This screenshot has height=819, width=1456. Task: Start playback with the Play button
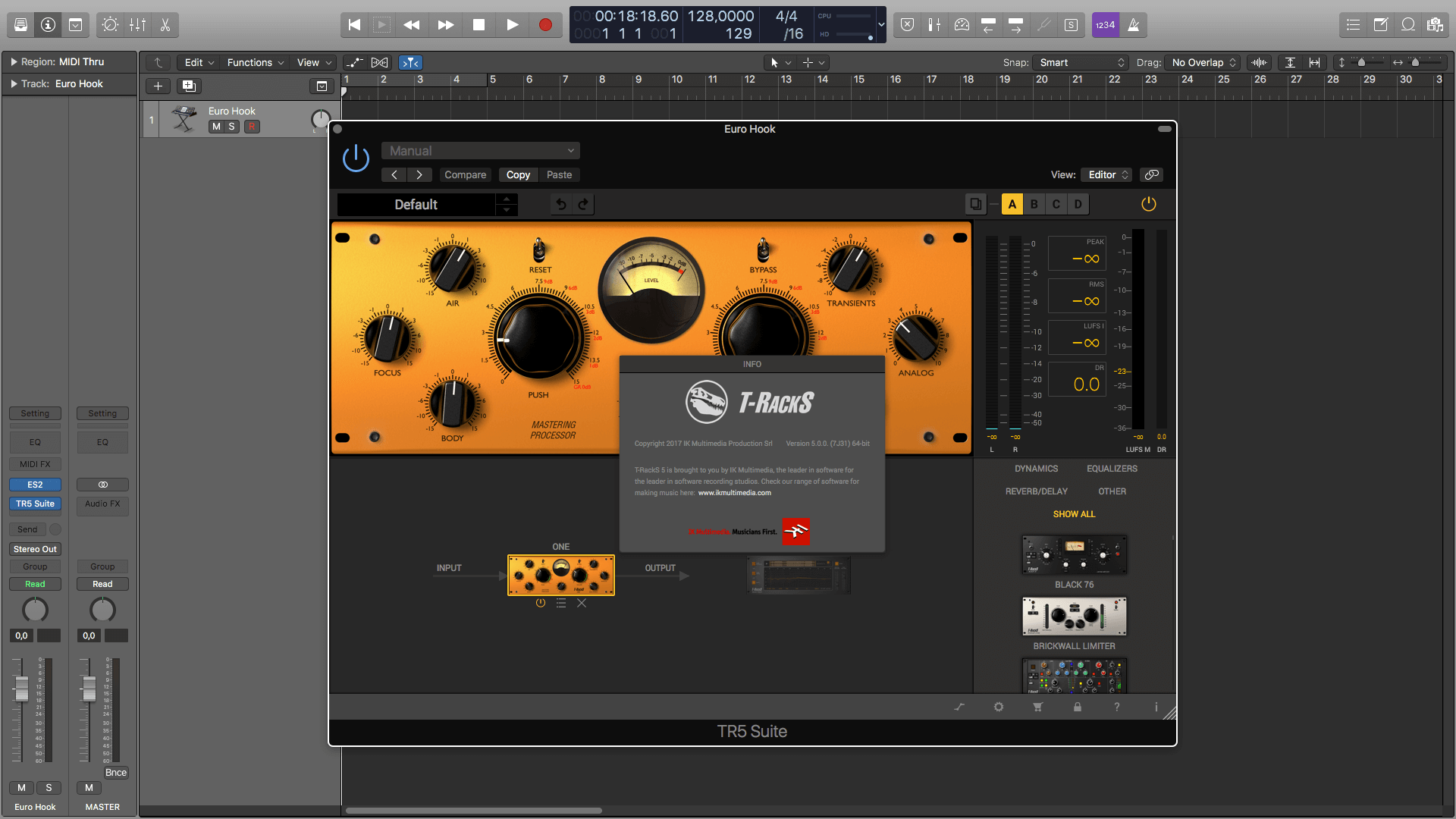coord(512,25)
